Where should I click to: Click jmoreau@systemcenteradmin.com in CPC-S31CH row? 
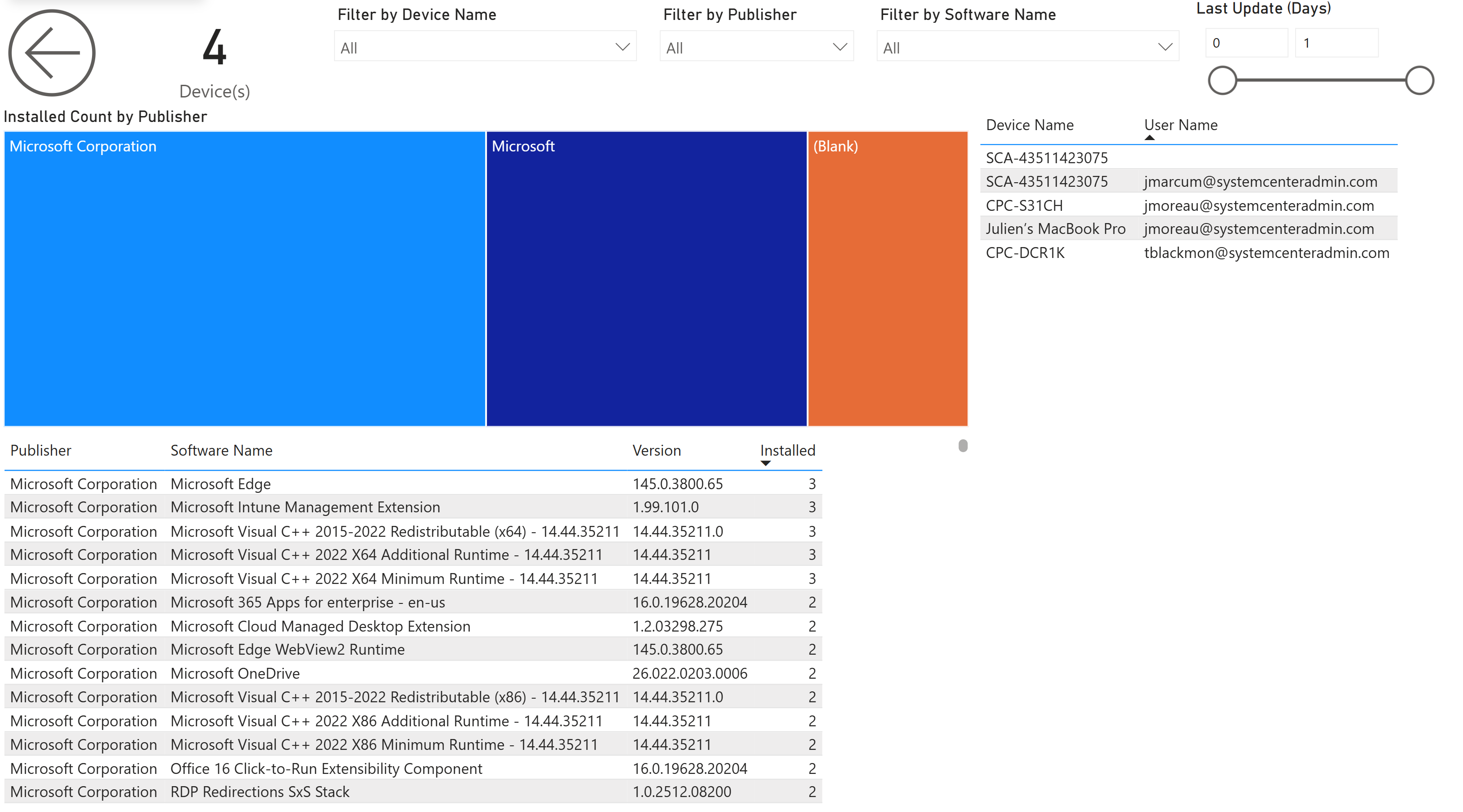point(1259,205)
